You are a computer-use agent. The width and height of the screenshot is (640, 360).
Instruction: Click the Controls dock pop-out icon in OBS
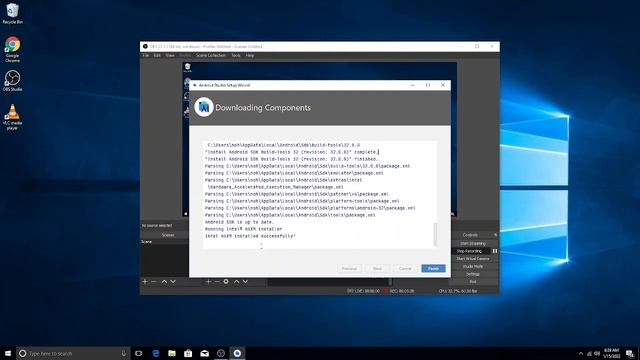pos(496,235)
